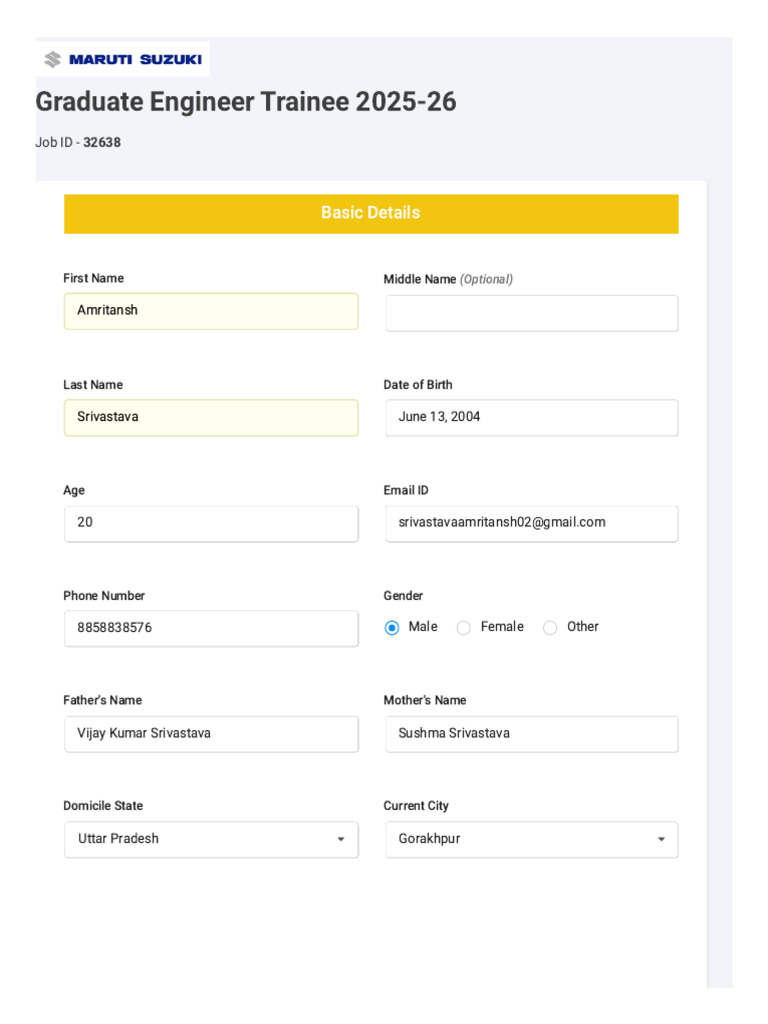Image resolution: width=768 pixels, height=1024 pixels.
Task: Click the Job ID 32638 text
Action: point(78,143)
